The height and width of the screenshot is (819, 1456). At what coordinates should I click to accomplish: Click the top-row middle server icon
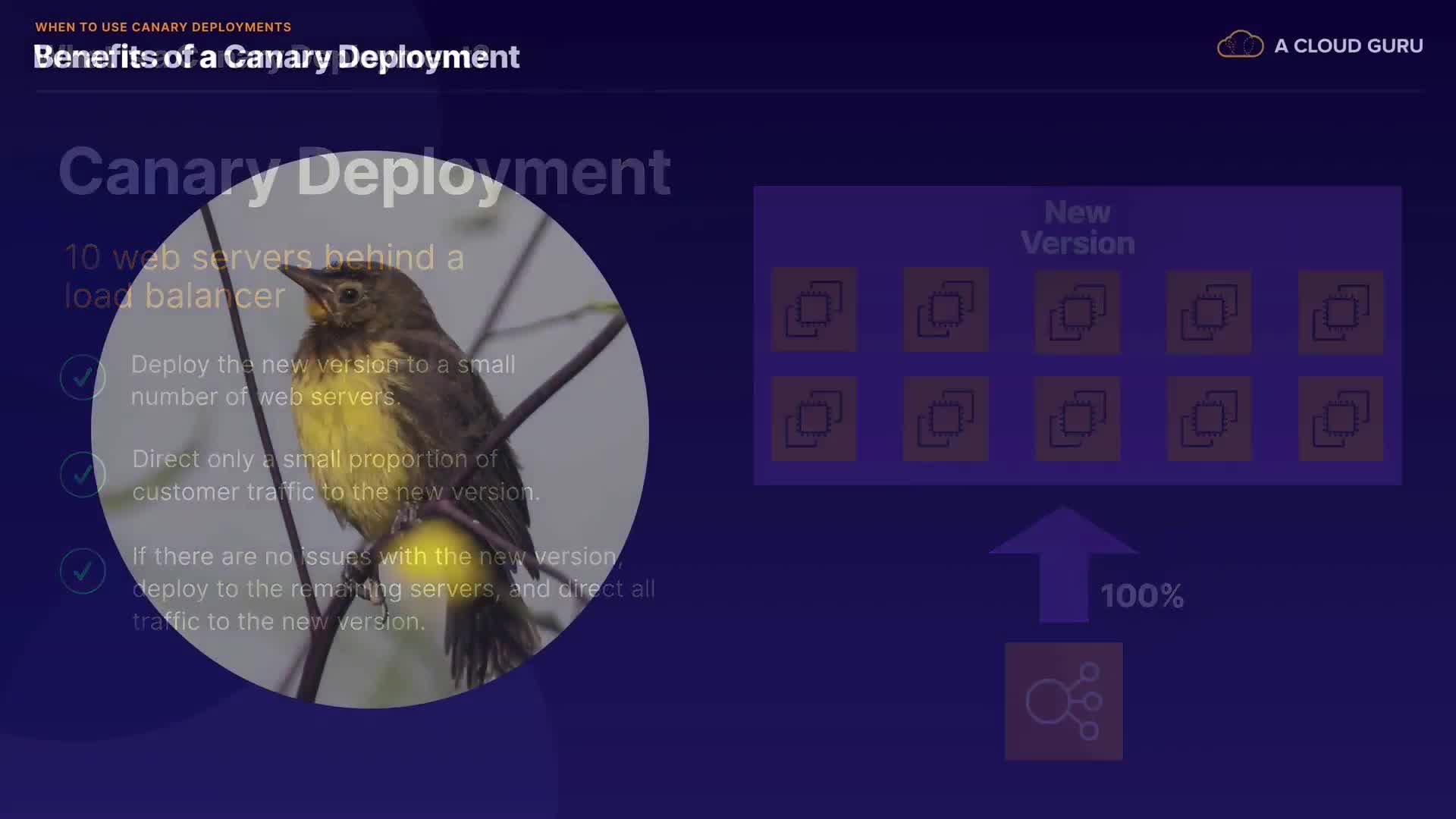pyautogui.click(x=1077, y=312)
